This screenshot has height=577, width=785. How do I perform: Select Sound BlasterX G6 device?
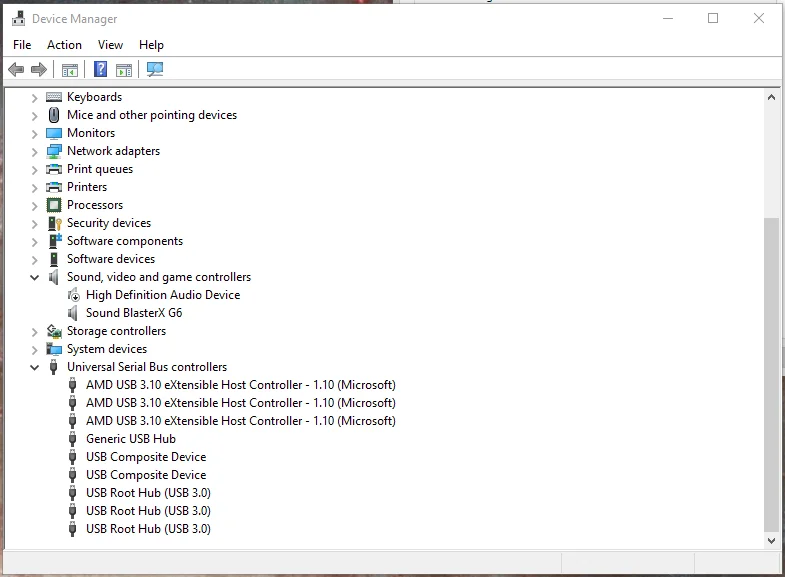pos(134,313)
